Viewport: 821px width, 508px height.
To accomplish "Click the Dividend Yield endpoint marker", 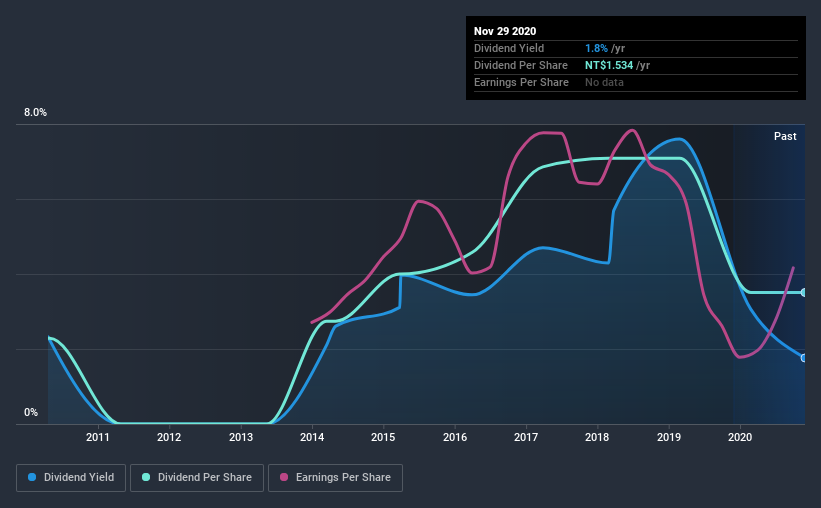I will click(804, 358).
